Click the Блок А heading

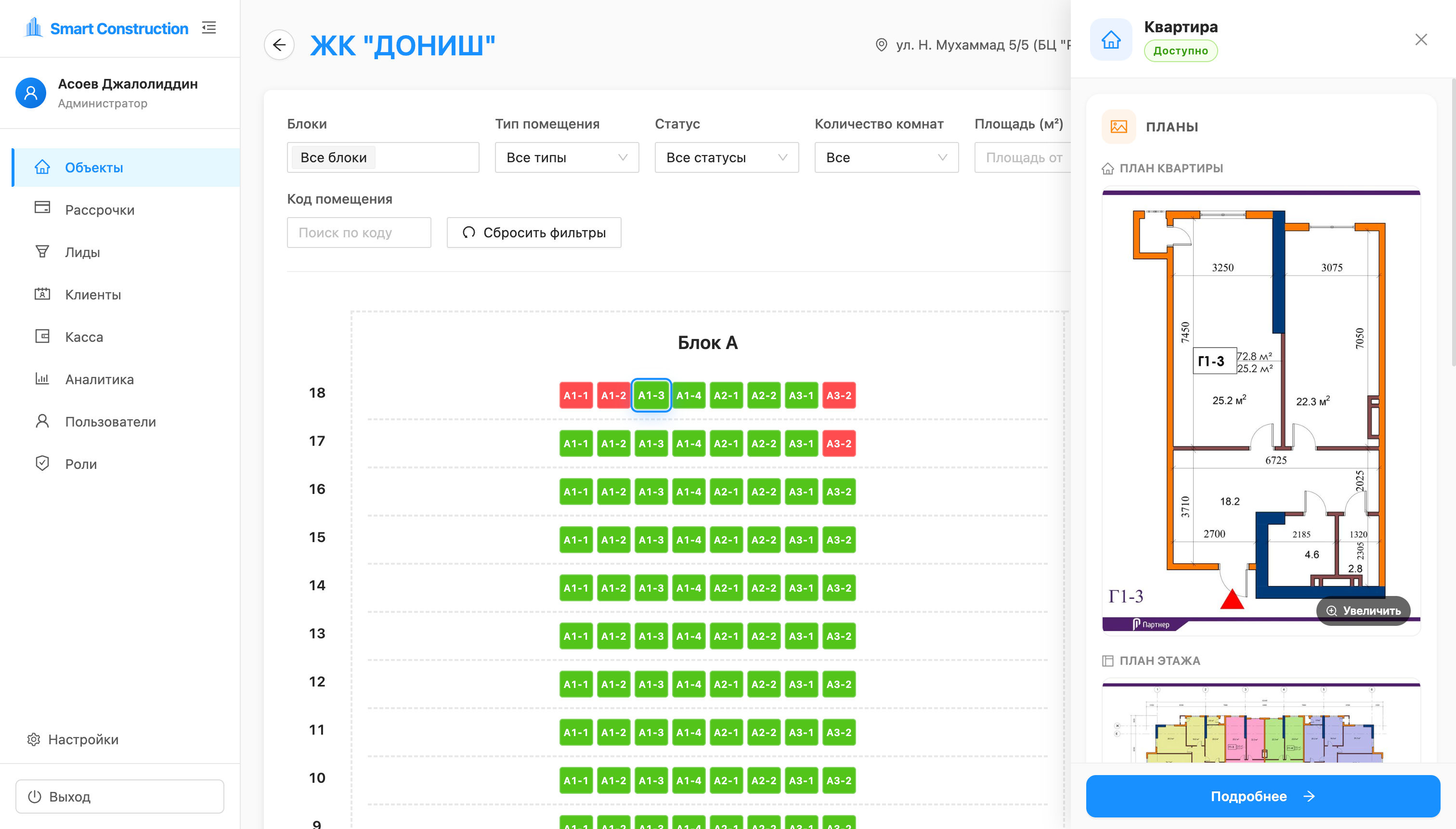pos(707,342)
